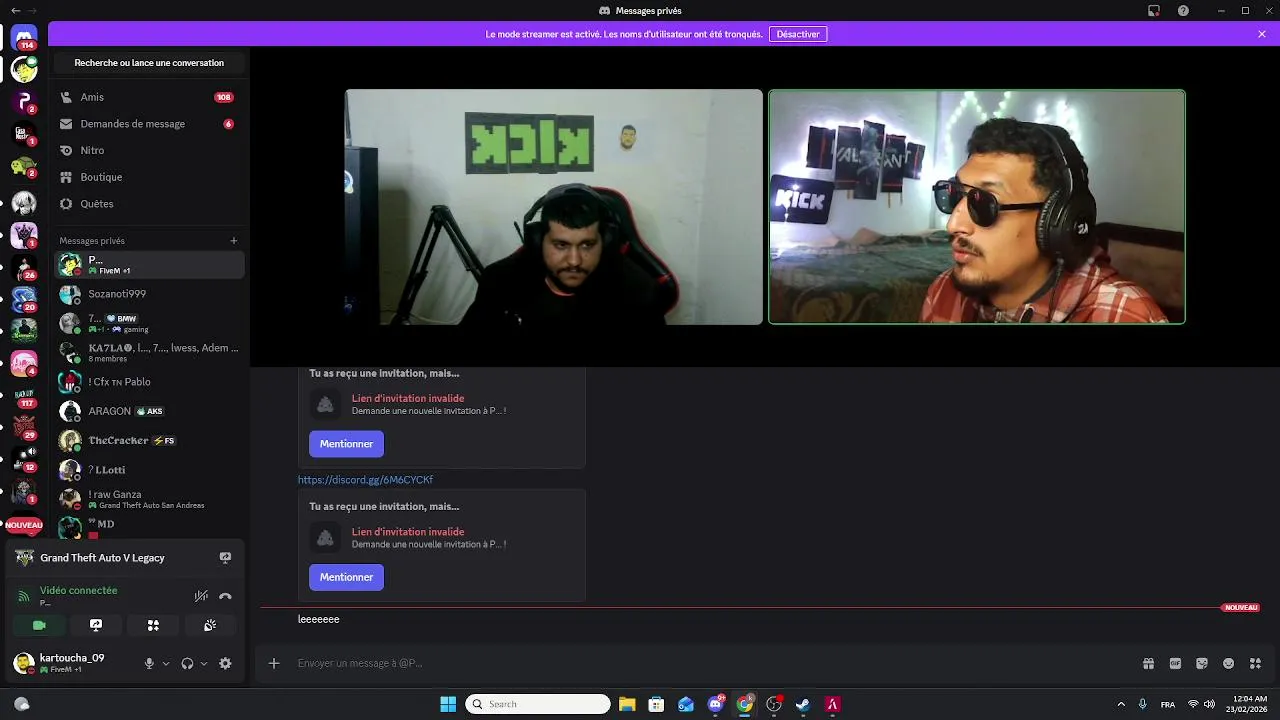Expand headphone output options arrow
Screen dimensions: 1280x720
tap(204, 663)
